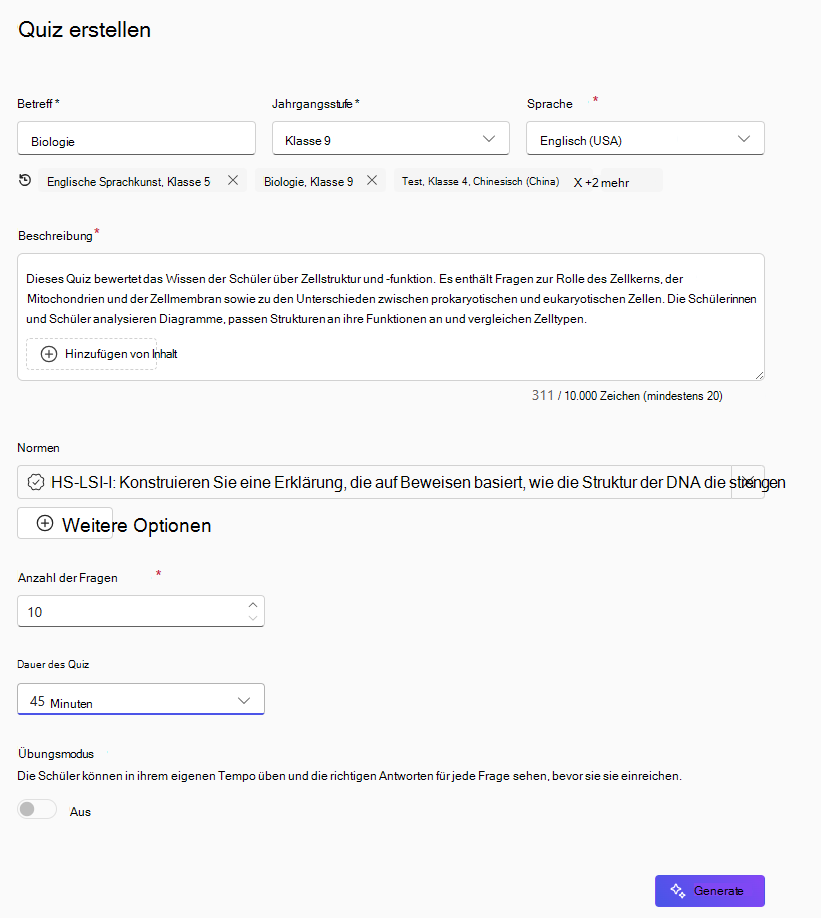Expand the +2 mehr recent items
The image size is (821, 918).
(607, 183)
